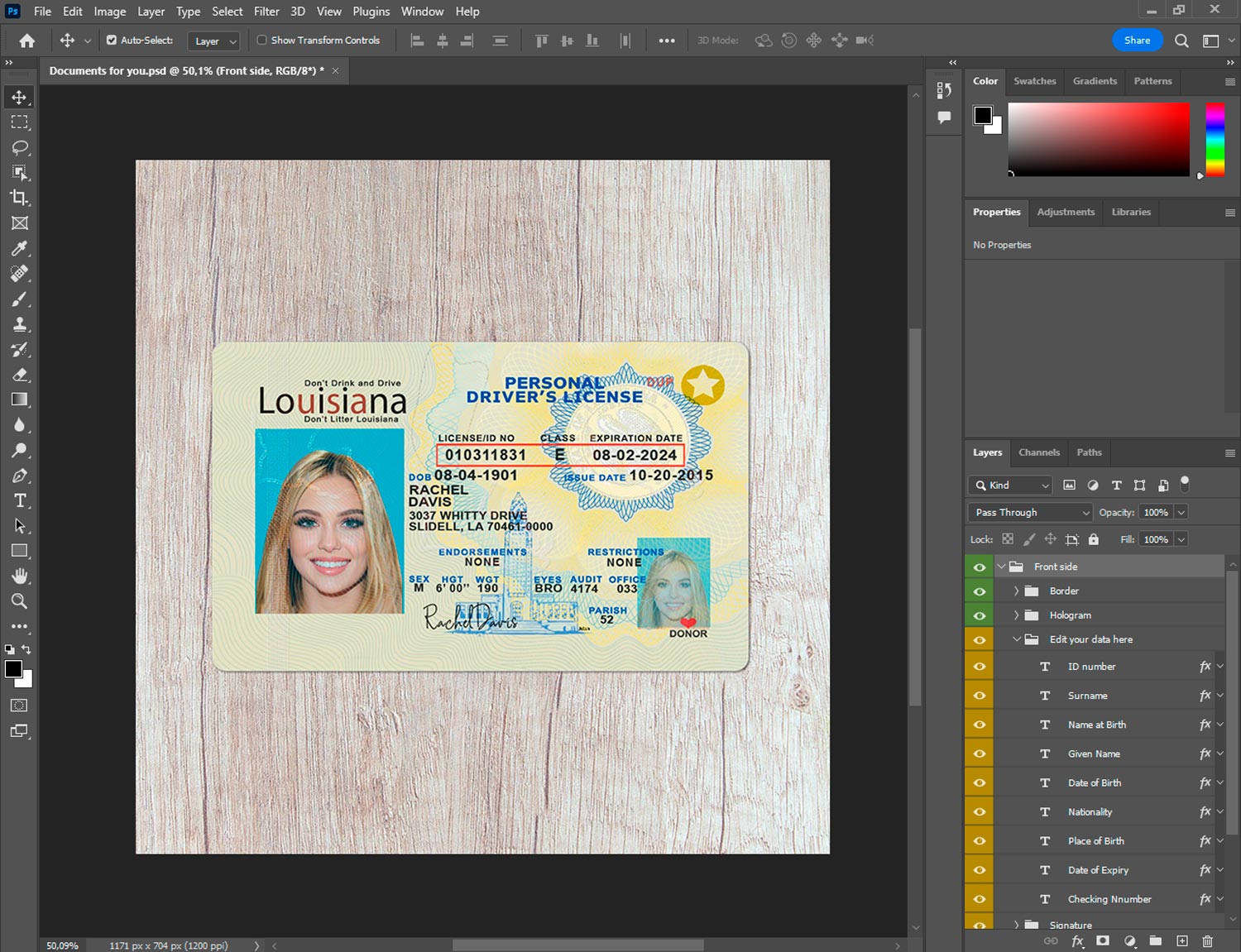Open the search magnifier beside Share

[x=1181, y=41]
